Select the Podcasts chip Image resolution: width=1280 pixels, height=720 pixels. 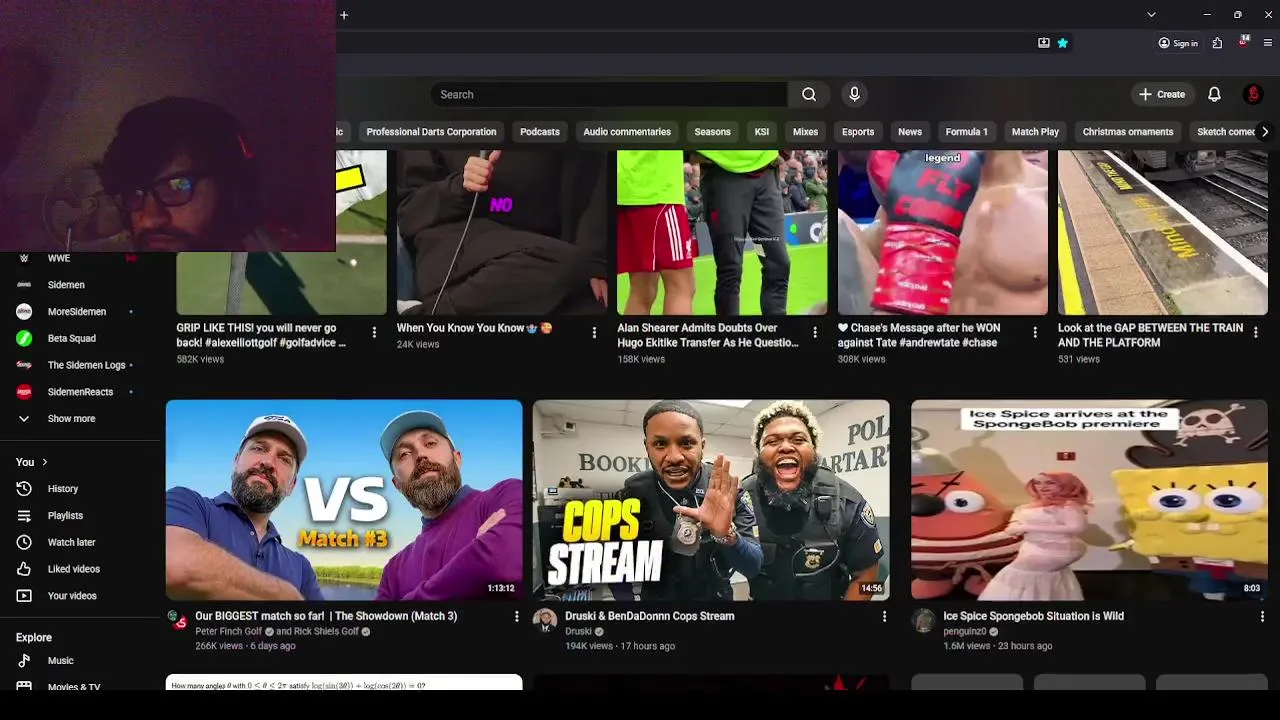540,132
